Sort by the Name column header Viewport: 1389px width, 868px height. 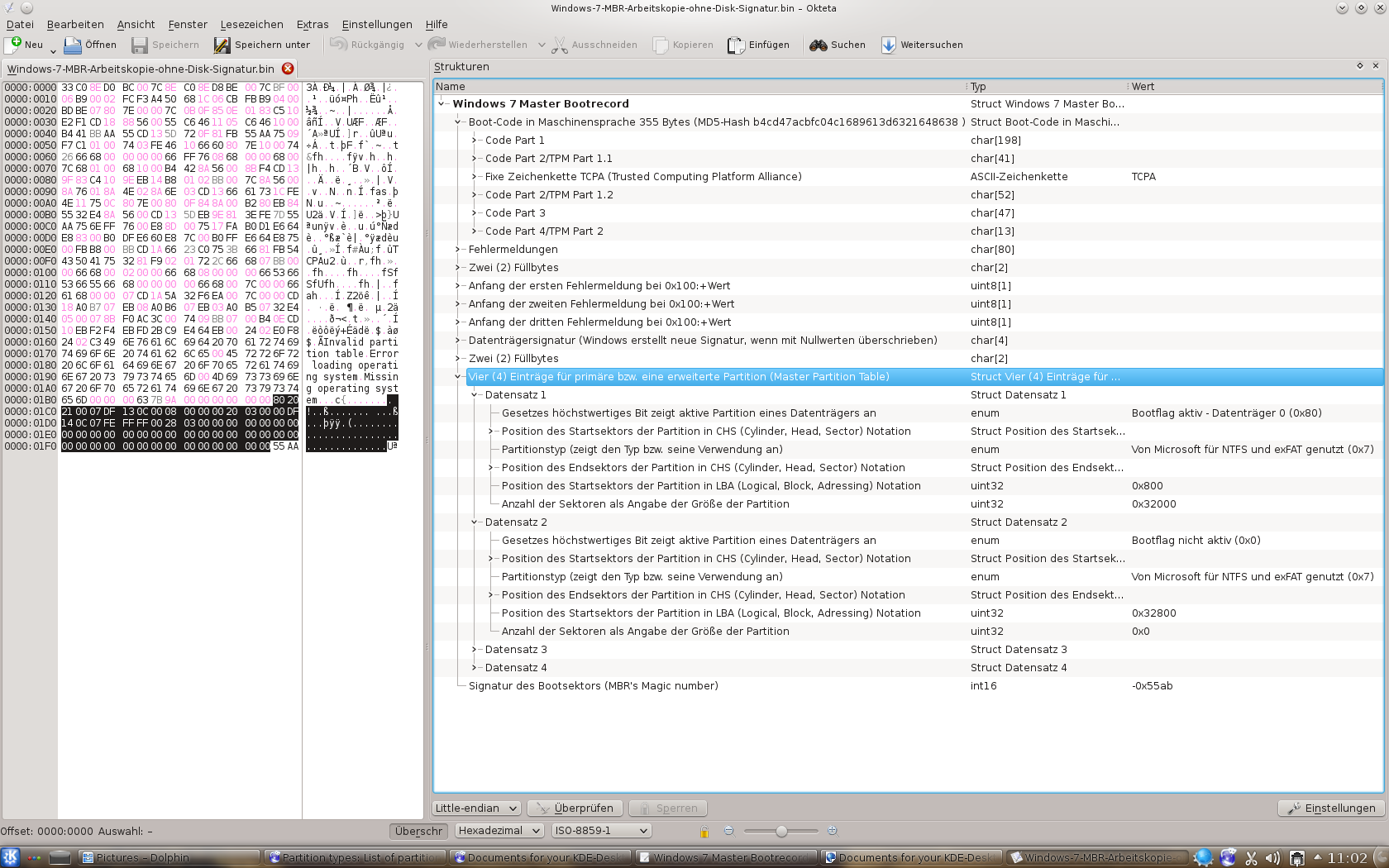point(699,87)
